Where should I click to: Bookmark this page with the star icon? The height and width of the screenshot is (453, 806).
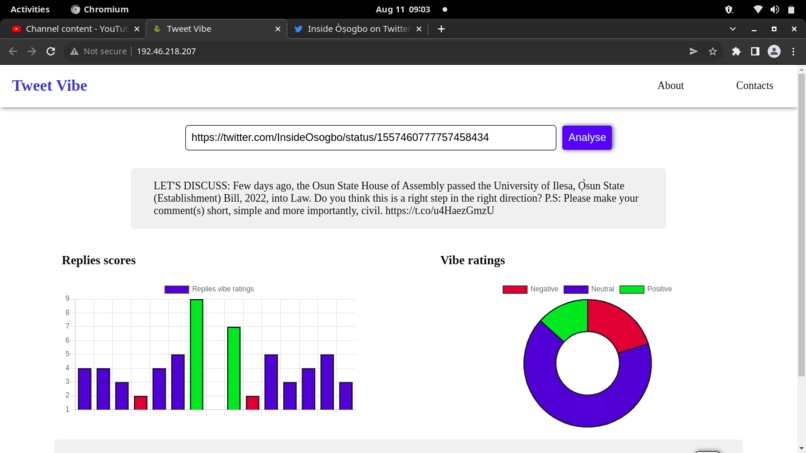[712, 51]
